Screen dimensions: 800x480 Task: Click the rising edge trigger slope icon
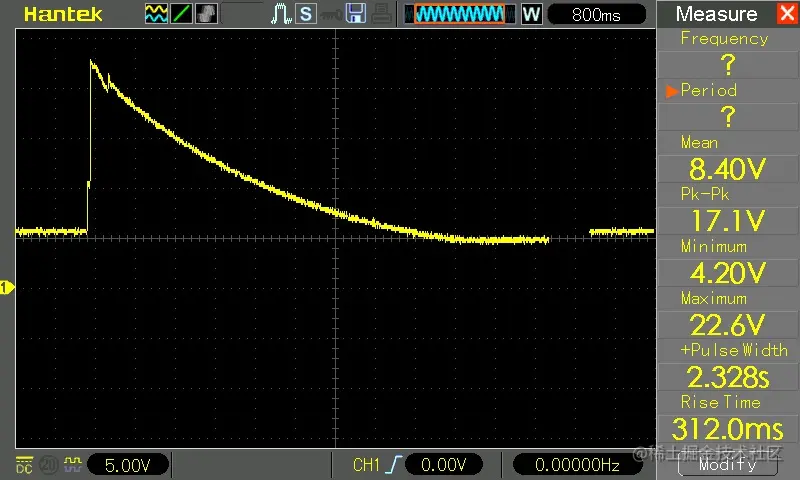point(393,465)
